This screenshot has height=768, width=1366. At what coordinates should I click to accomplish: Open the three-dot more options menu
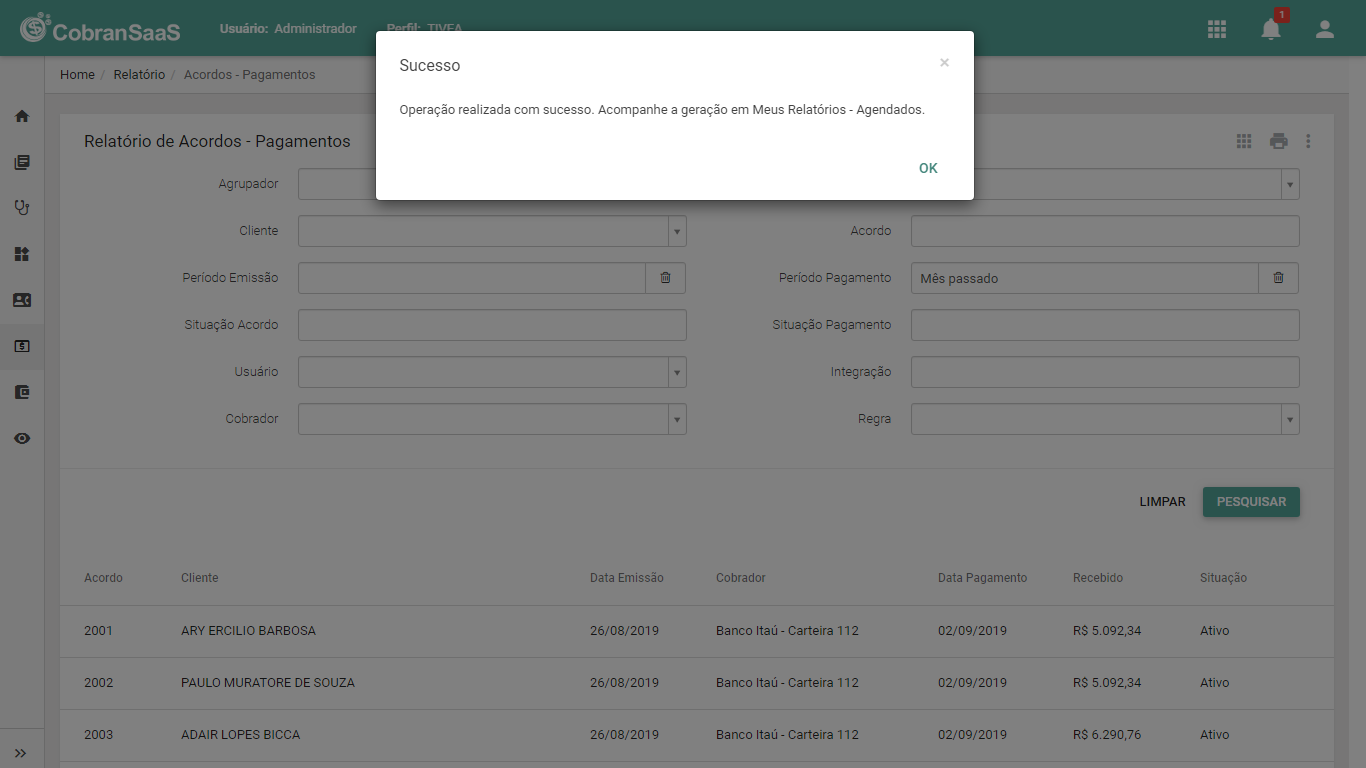point(1308,141)
